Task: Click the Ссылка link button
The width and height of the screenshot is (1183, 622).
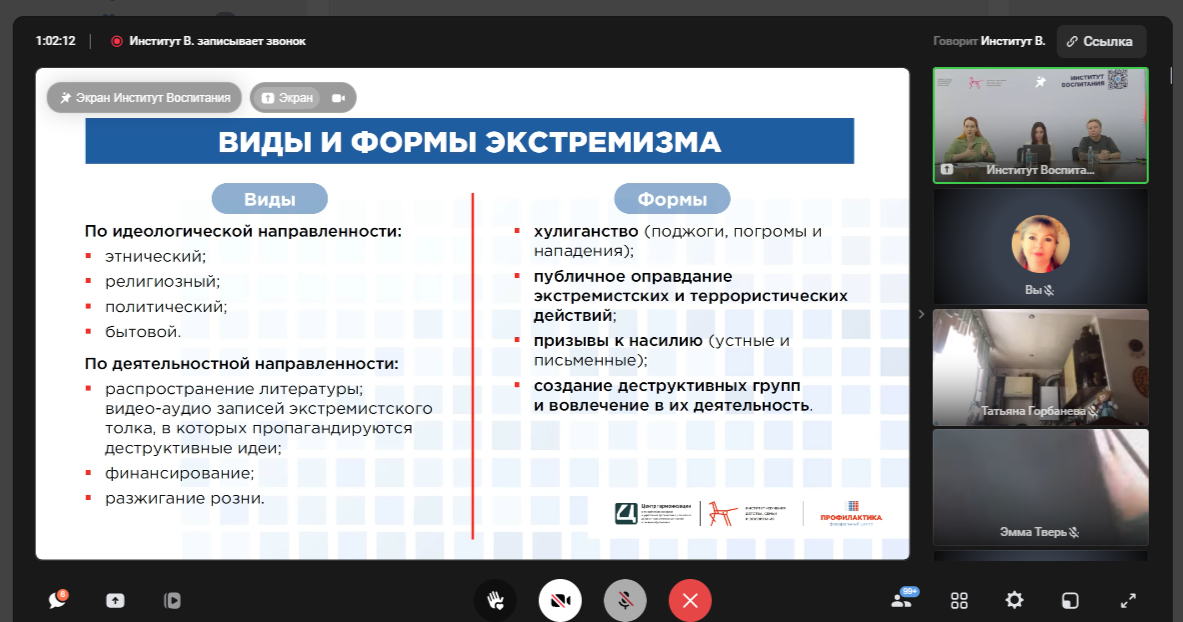Action: click(1100, 41)
